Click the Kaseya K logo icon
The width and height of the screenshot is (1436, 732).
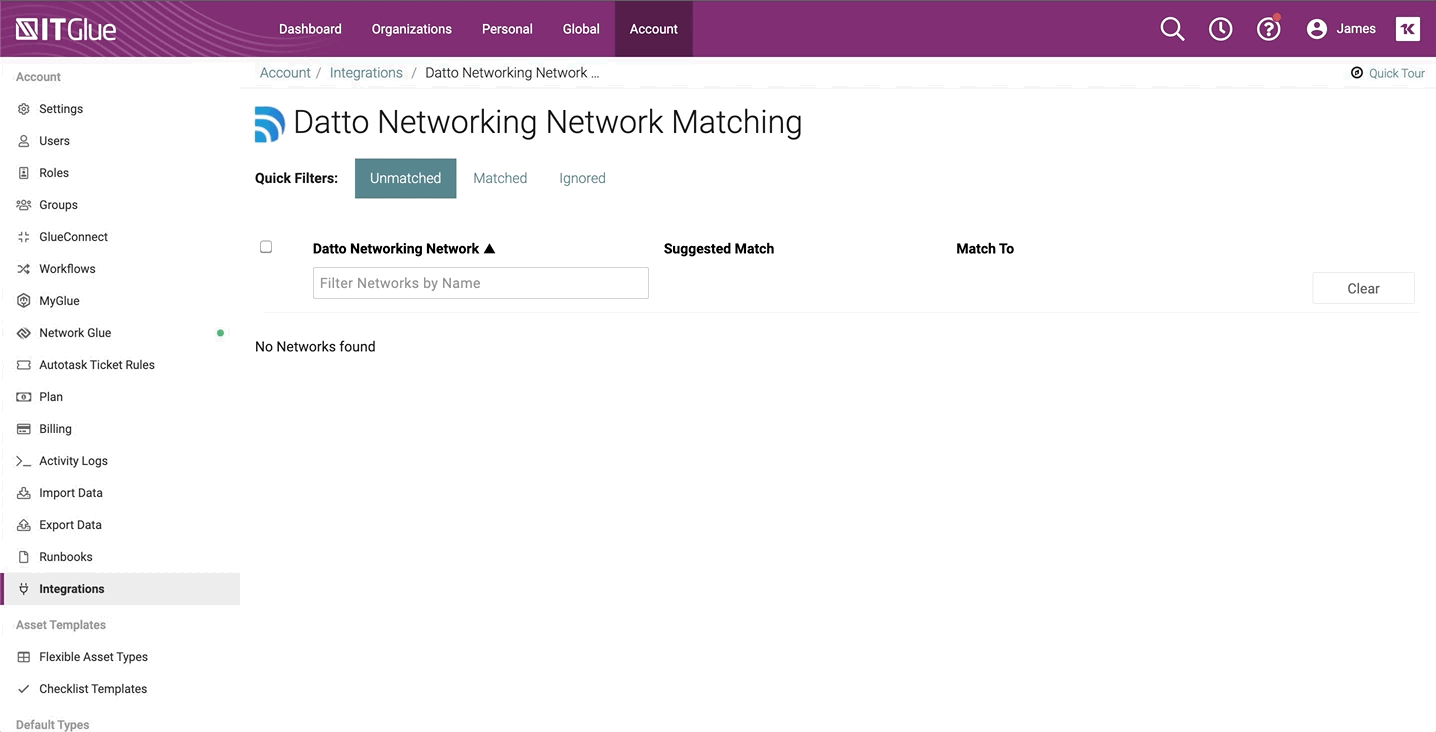[x=1407, y=29]
